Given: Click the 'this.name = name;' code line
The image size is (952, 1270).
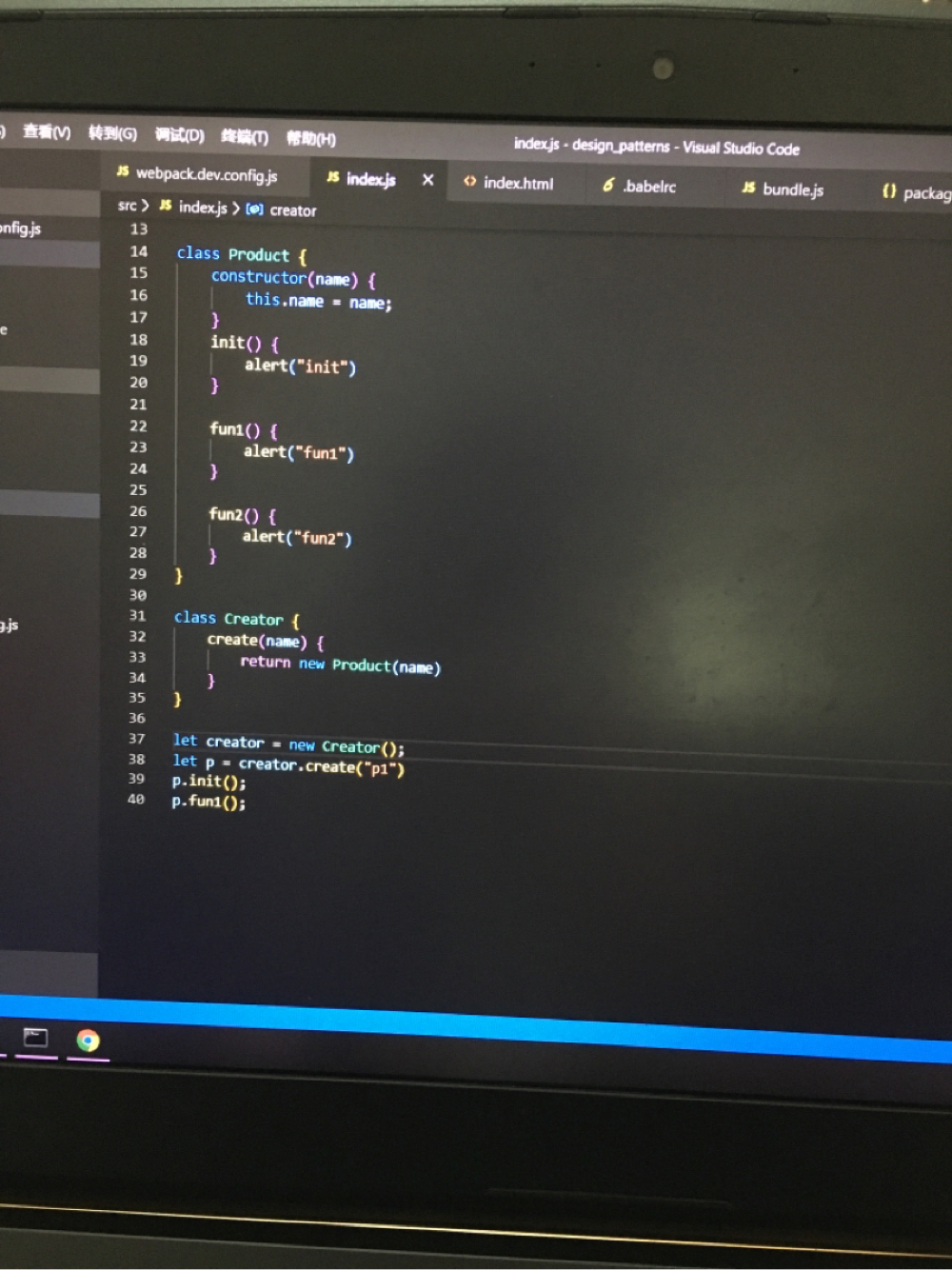Looking at the screenshot, I should click(319, 301).
